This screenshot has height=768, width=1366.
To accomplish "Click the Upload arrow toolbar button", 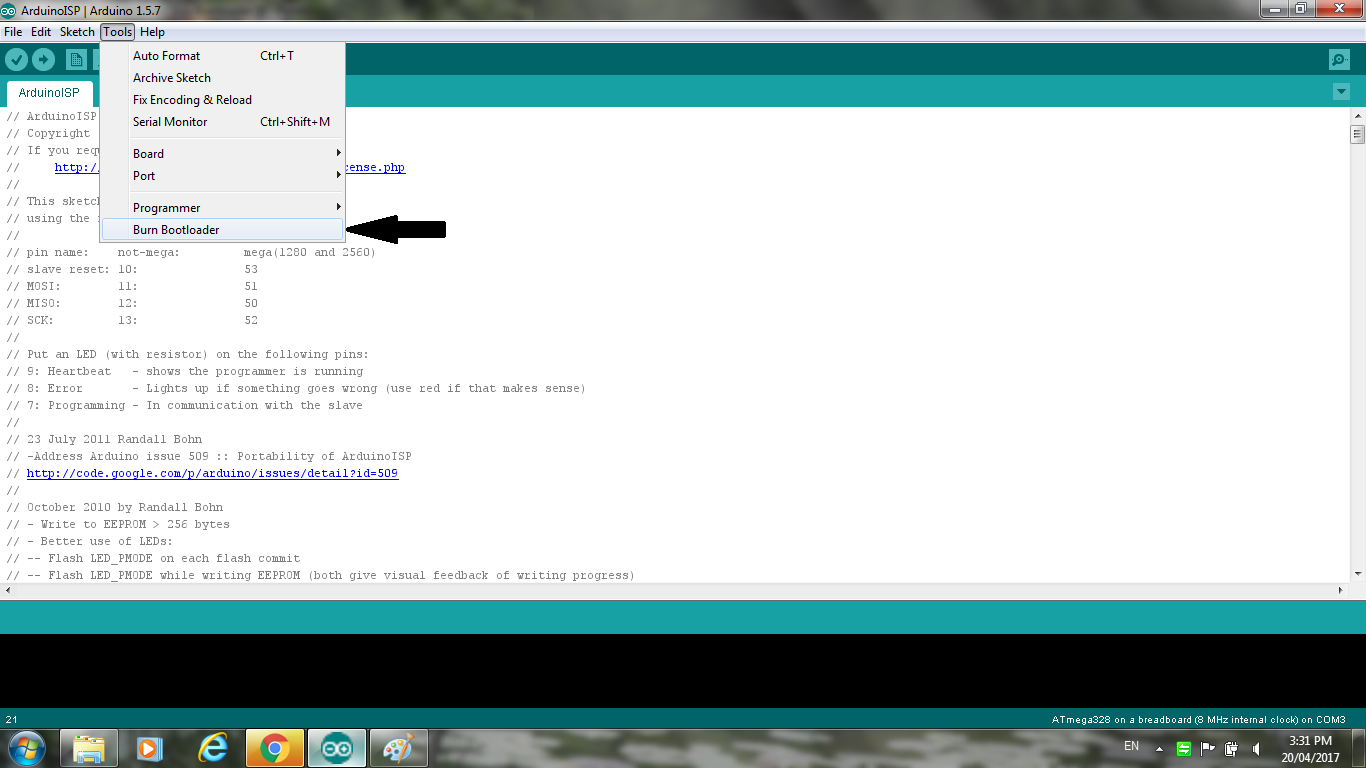I will click(43, 60).
